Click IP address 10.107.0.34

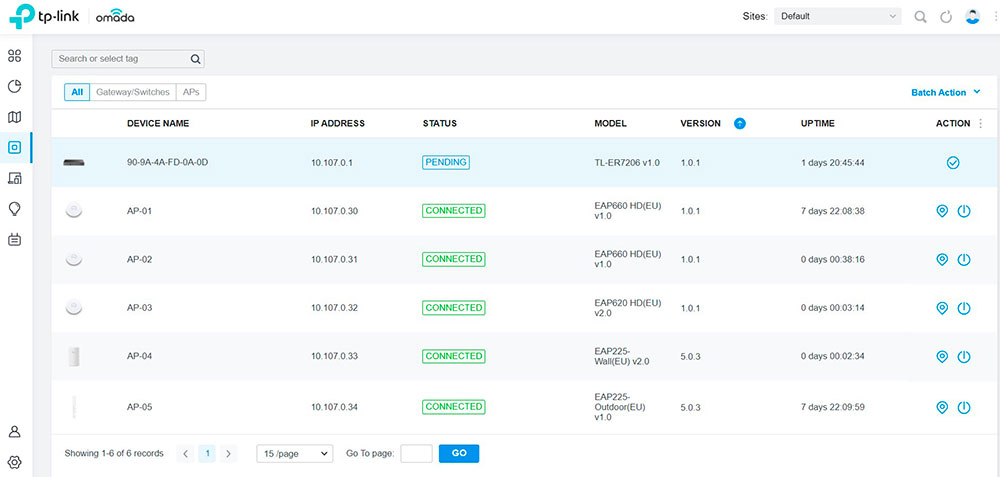[334, 407]
